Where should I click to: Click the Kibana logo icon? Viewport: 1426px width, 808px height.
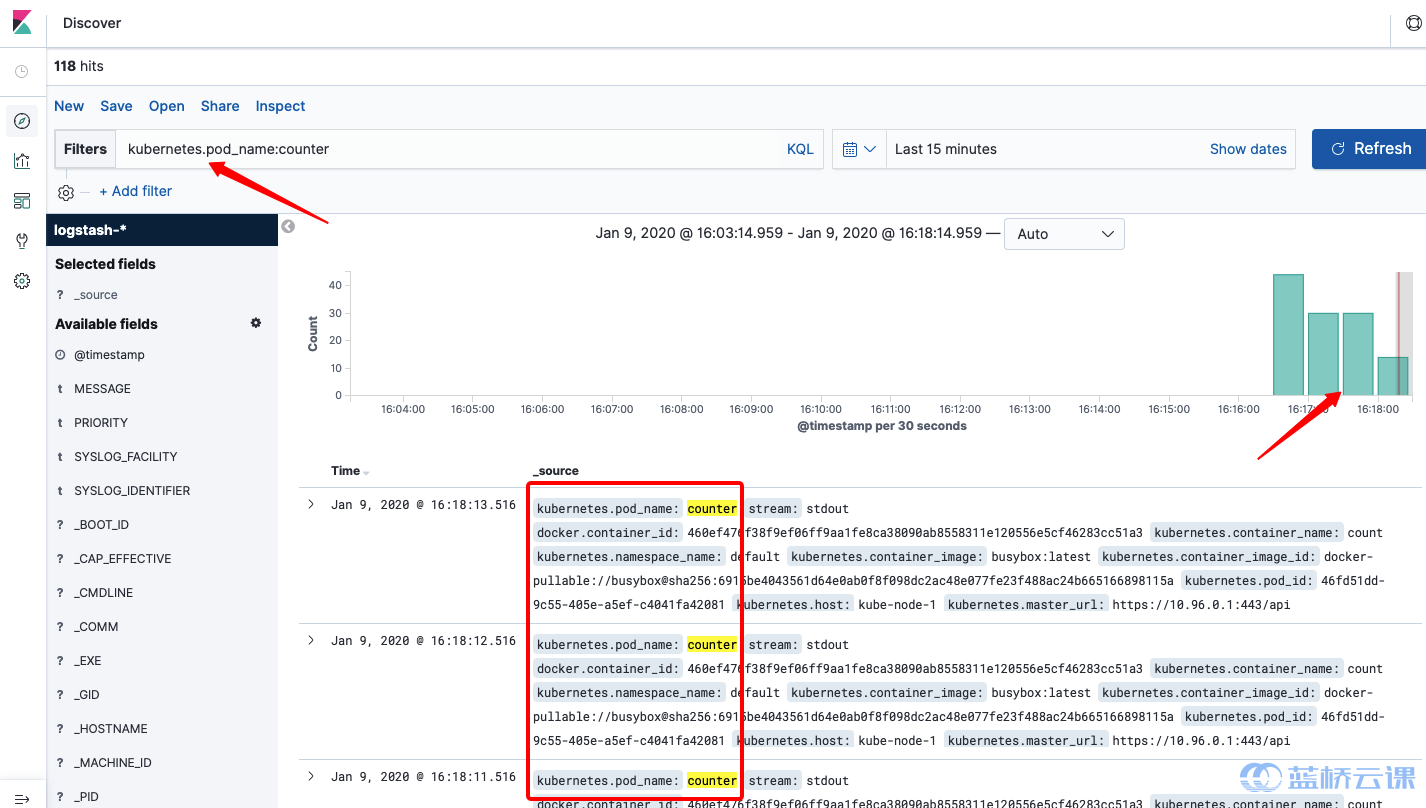22,22
